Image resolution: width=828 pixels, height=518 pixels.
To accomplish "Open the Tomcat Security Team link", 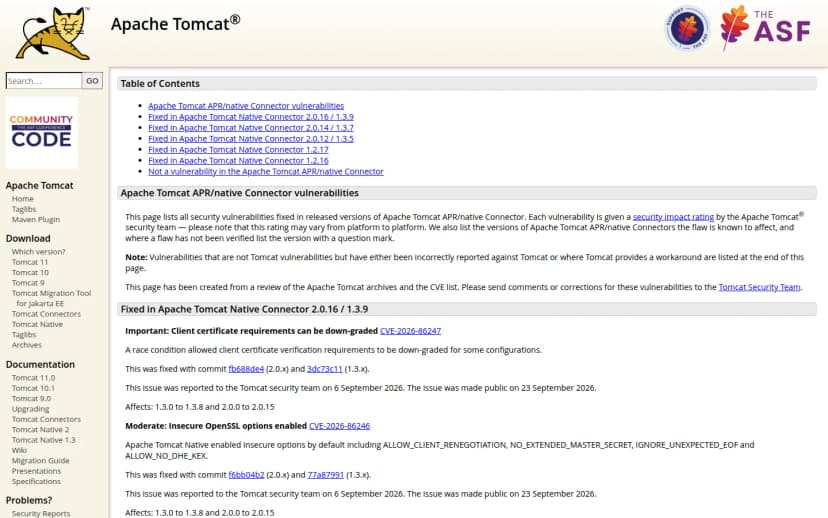I will pos(759,287).
